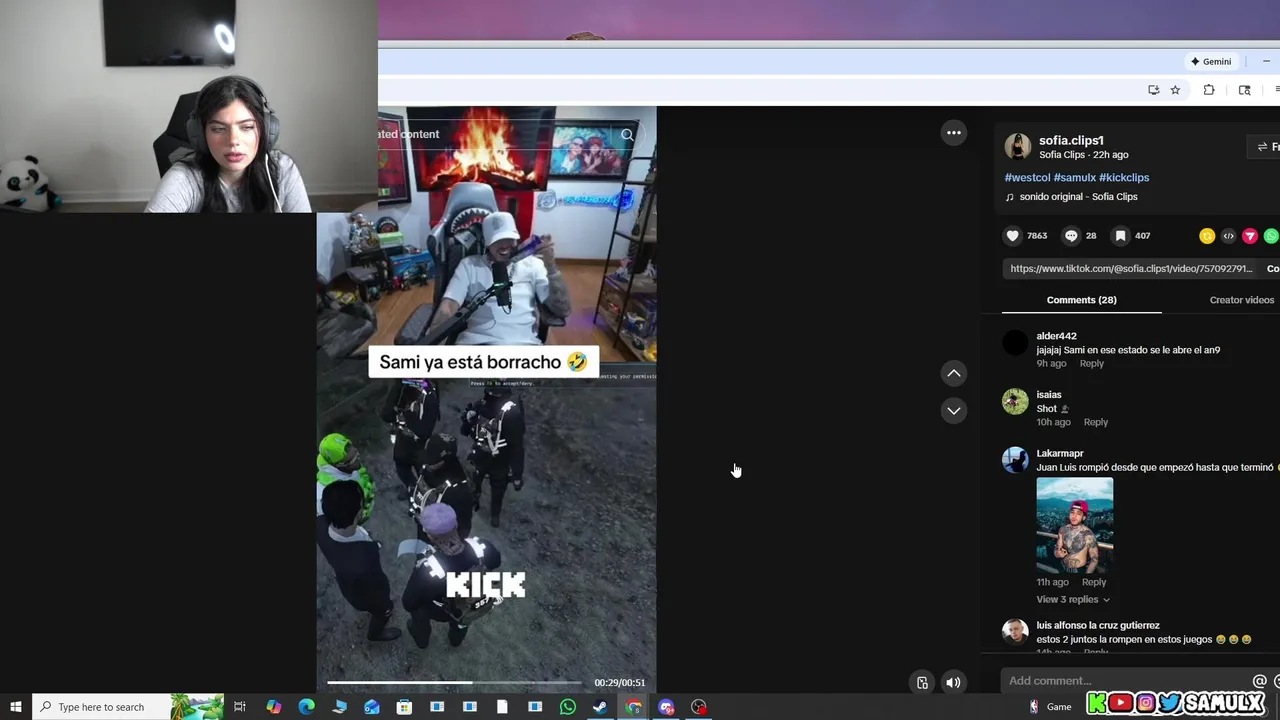
Task: Click the #westcol hashtag
Action: click(1027, 178)
